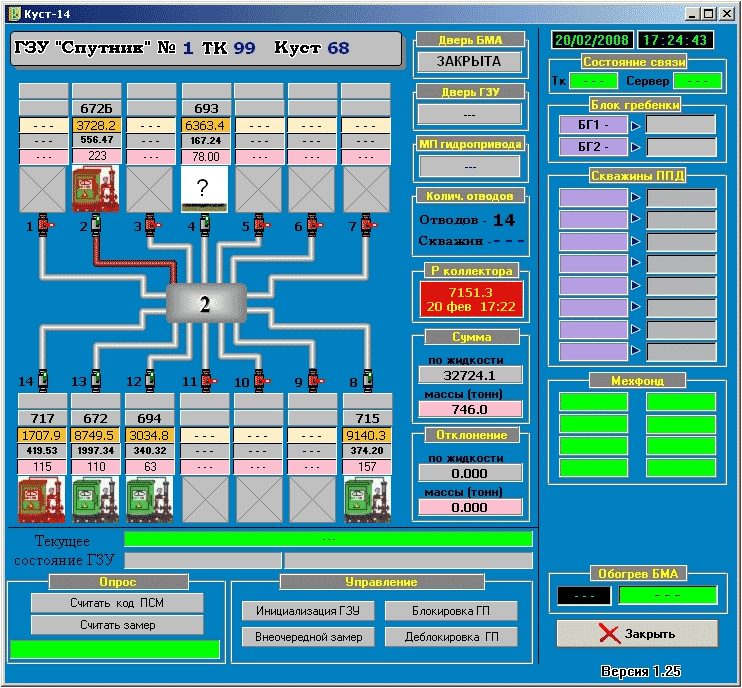The height and width of the screenshot is (688, 742).
Task: Click the well 715 pump icon
Action: pyautogui.click(x=366, y=499)
